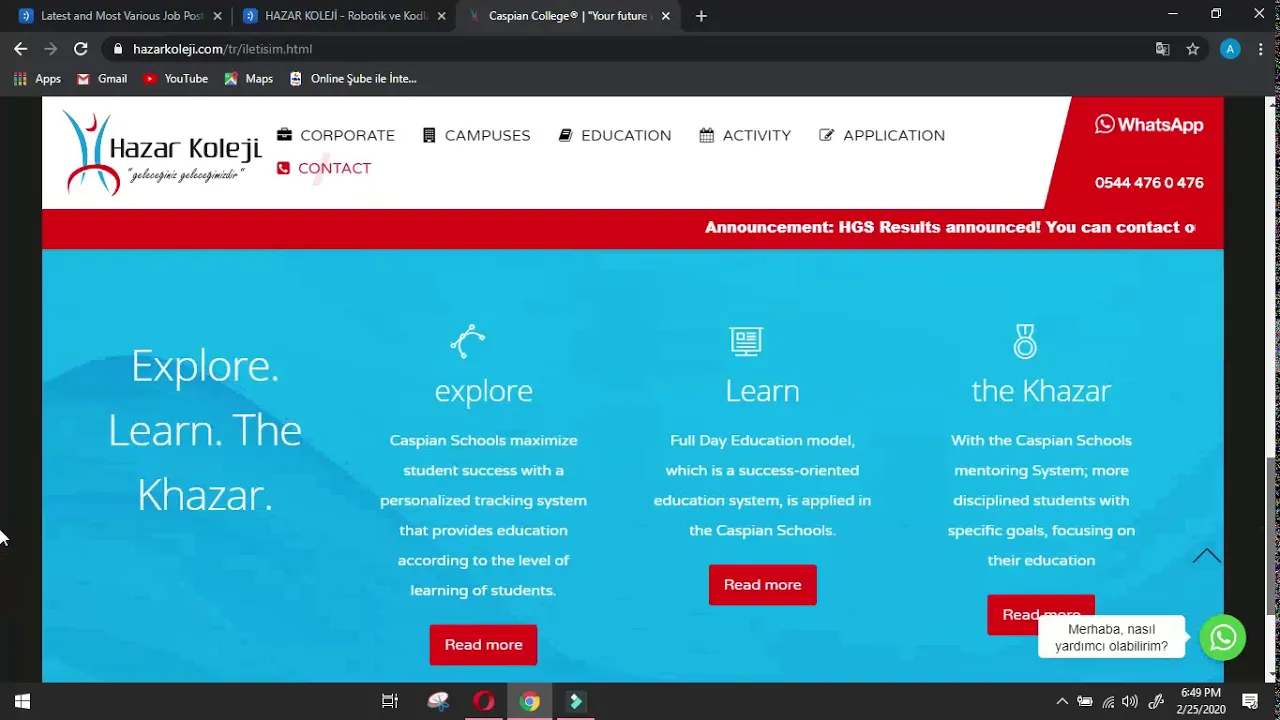This screenshot has width=1280, height=720.
Task: Open the Wi-Fi network tray icon
Action: 1108,701
